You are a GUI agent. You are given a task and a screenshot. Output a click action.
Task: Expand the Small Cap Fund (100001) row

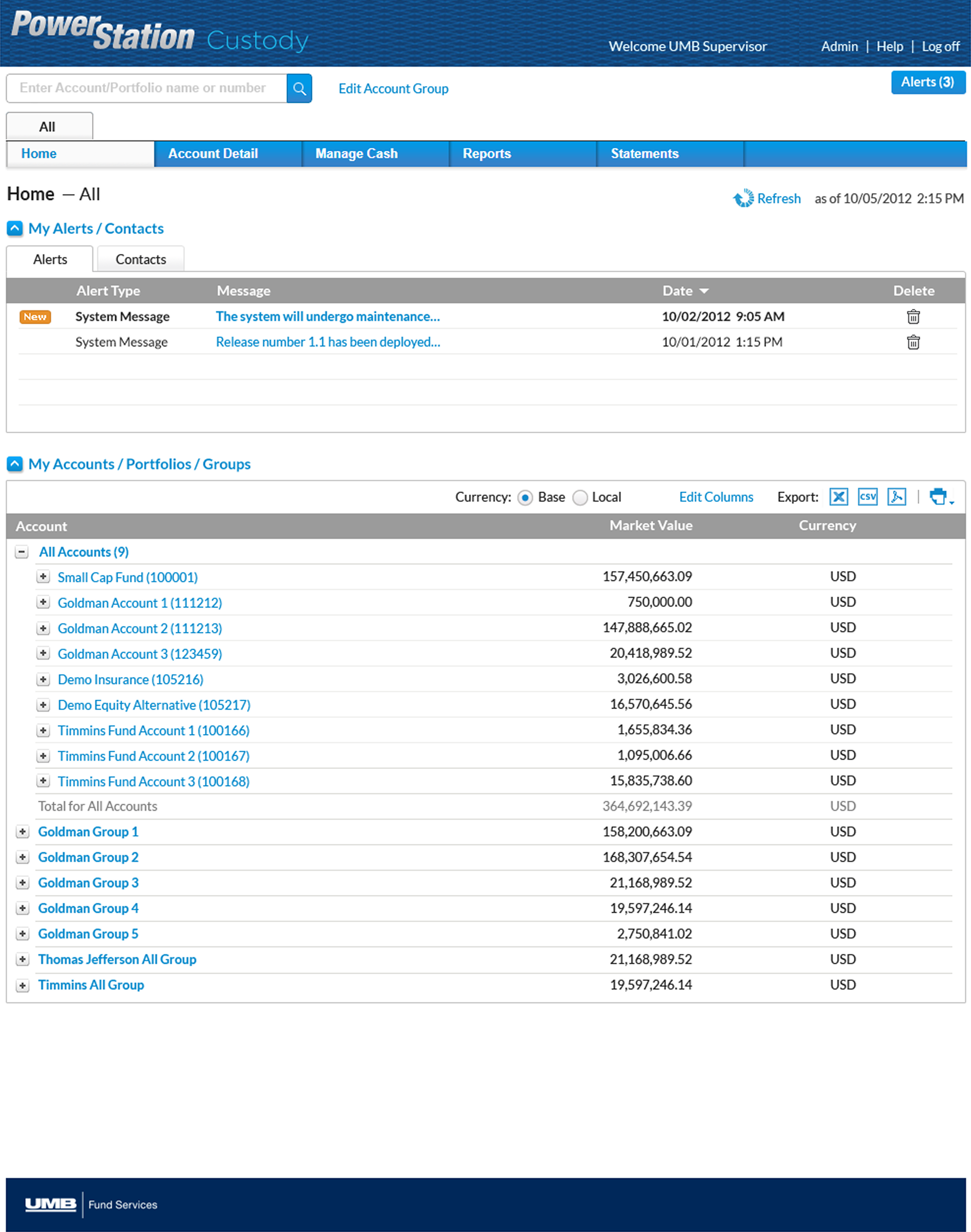click(43, 577)
